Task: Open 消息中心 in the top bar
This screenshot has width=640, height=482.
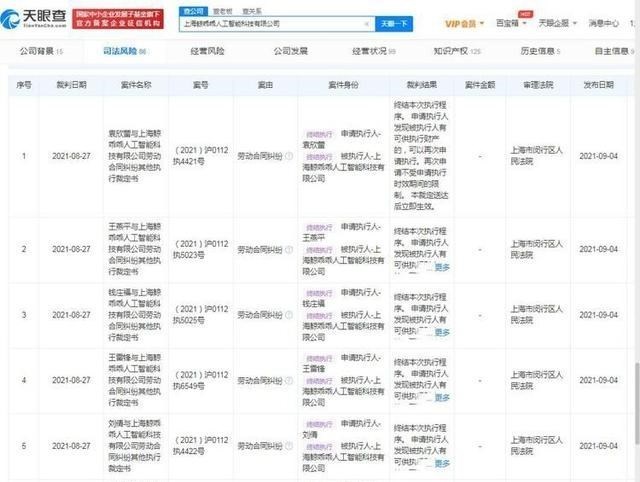Action: coord(604,23)
